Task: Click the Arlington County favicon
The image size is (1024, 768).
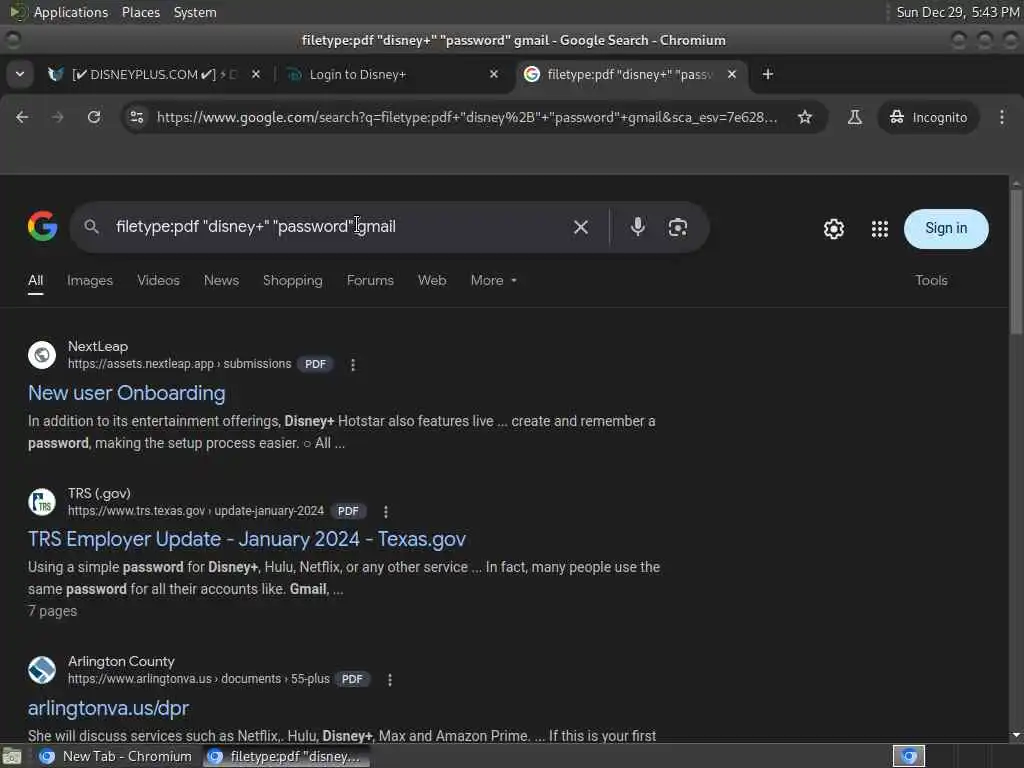Action: pos(42,671)
